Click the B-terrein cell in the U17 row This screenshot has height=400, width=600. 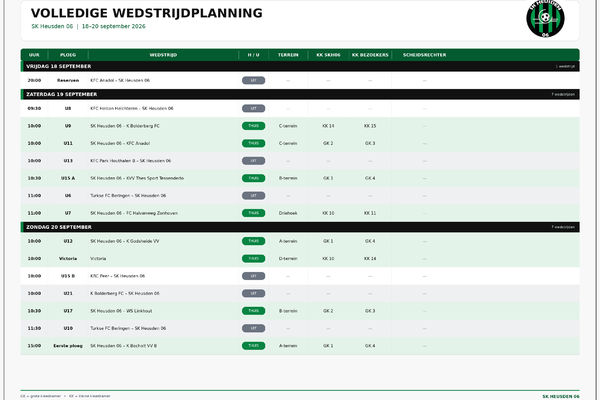coord(288,311)
